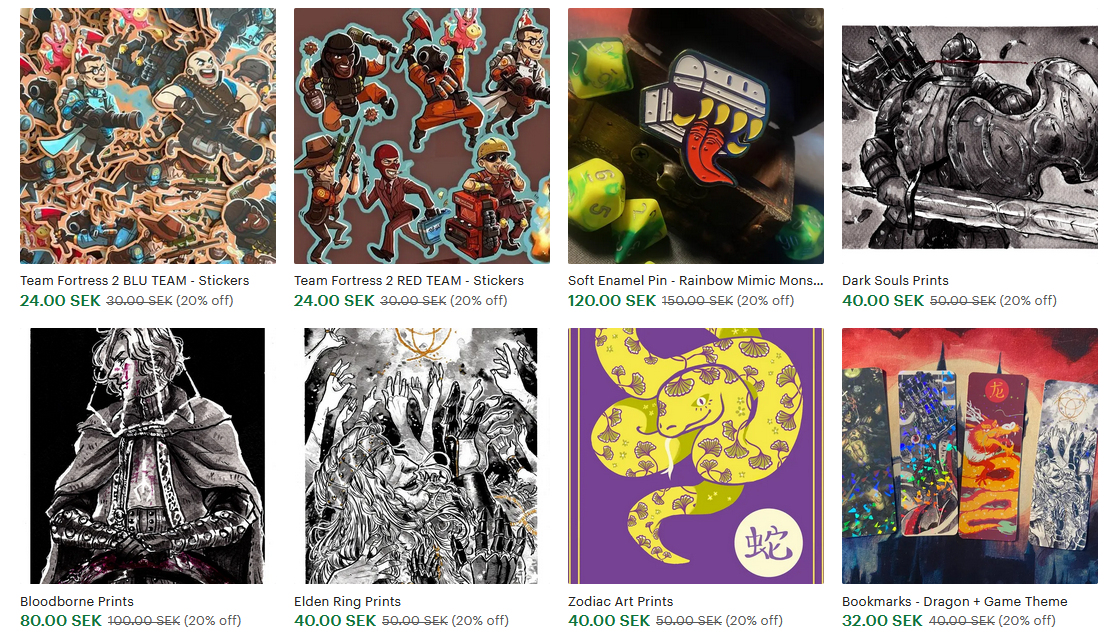
Task: Open the Bloodborne print artwork thumbnail
Action: [147, 456]
